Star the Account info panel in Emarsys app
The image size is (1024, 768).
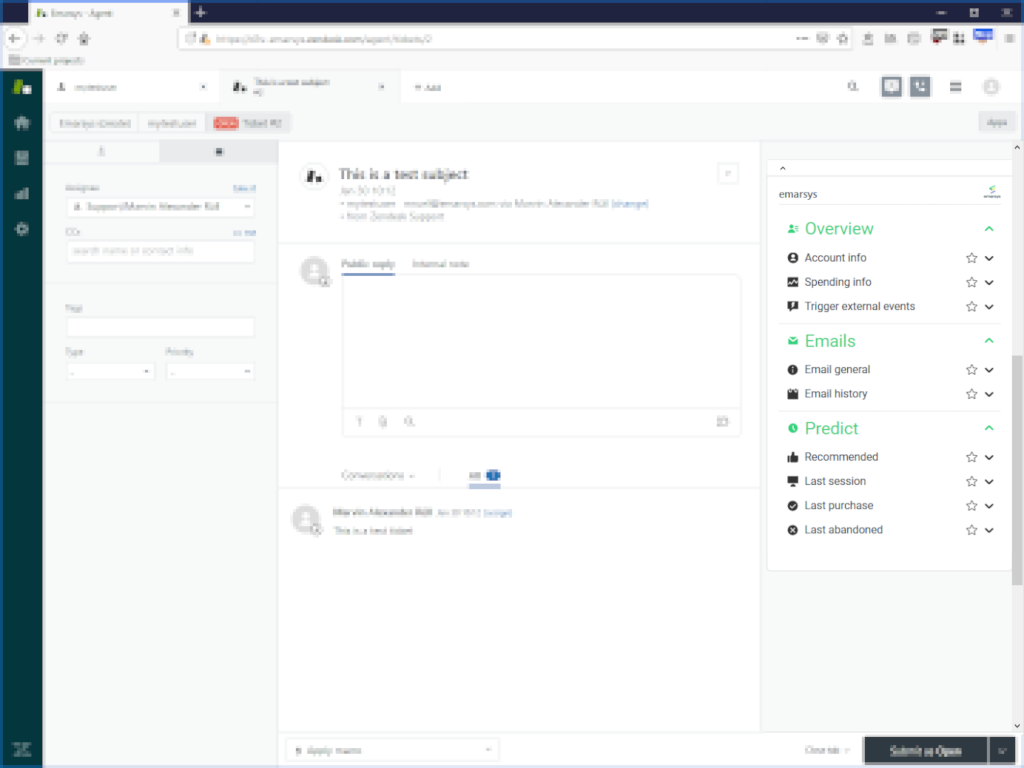click(969, 257)
